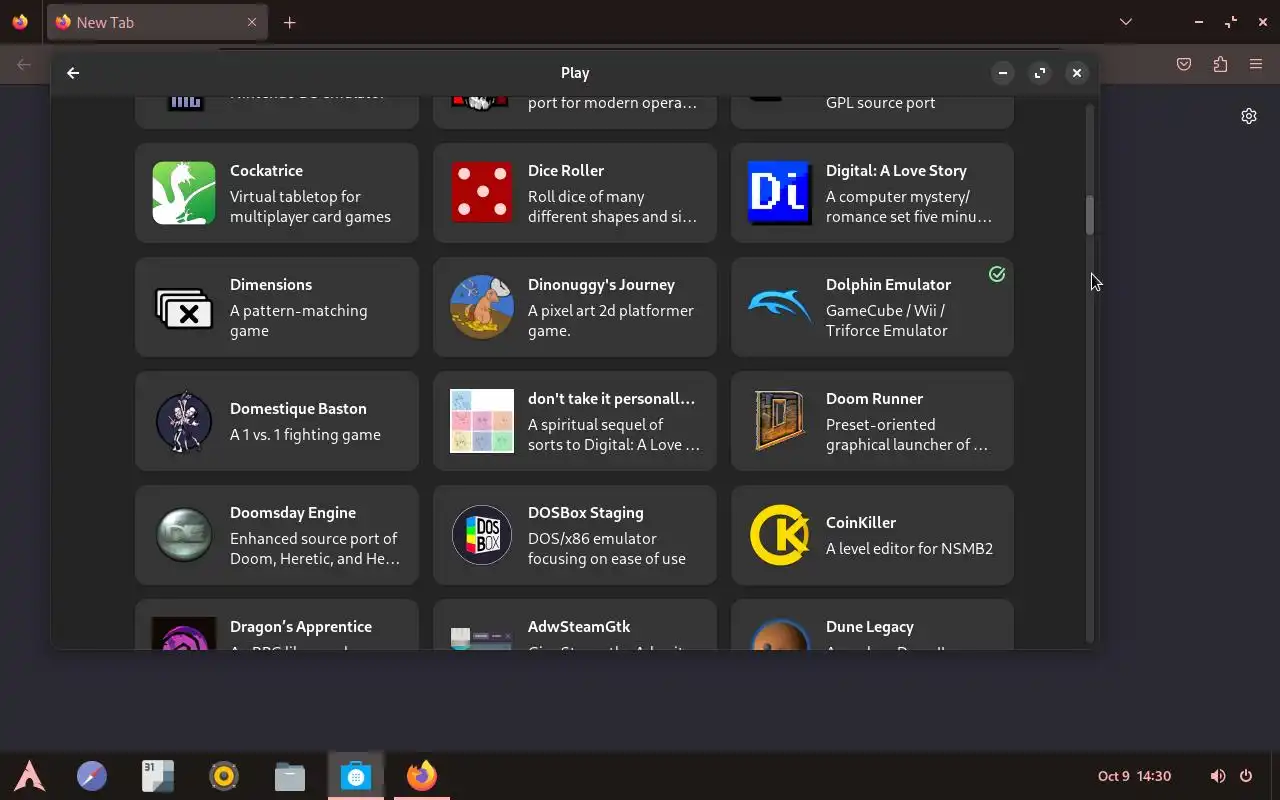
Task: Click the Firefox Pocket save icon
Action: click(x=1184, y=64)
